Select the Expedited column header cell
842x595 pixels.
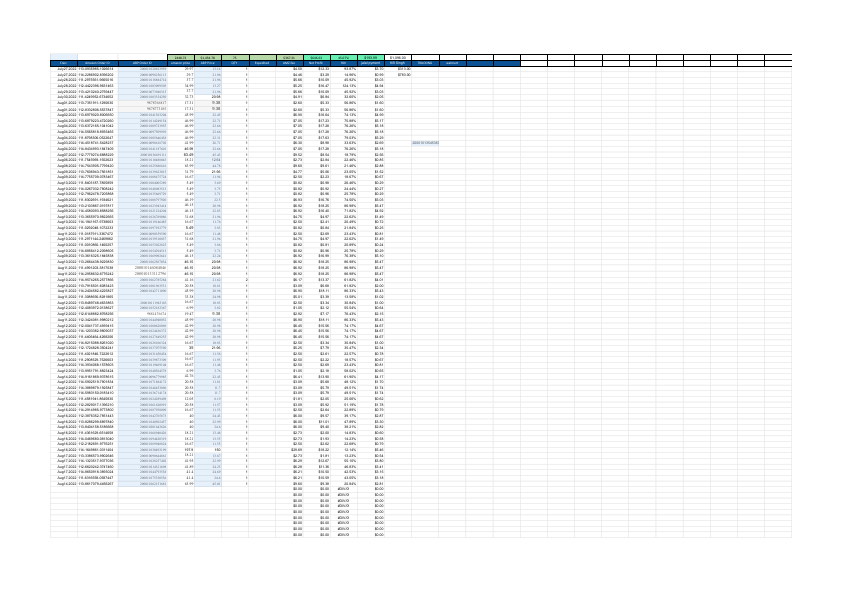(x=262, y=63)
